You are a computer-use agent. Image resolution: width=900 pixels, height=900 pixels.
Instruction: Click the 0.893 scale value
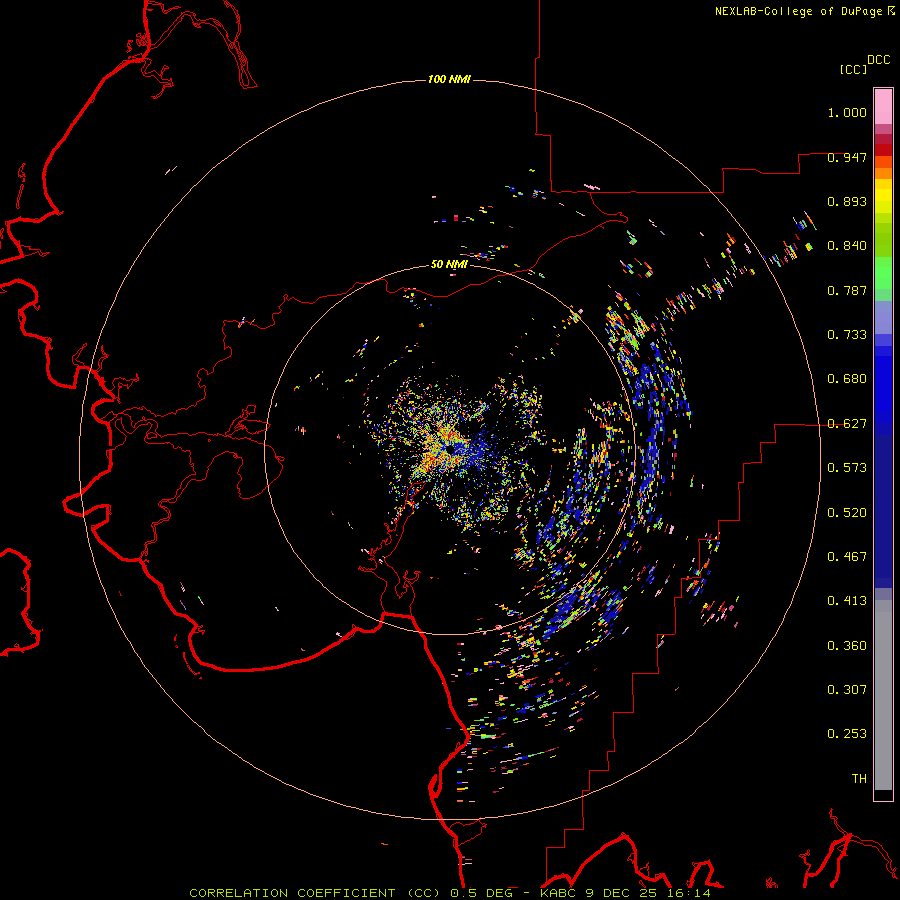coord(847,201)
